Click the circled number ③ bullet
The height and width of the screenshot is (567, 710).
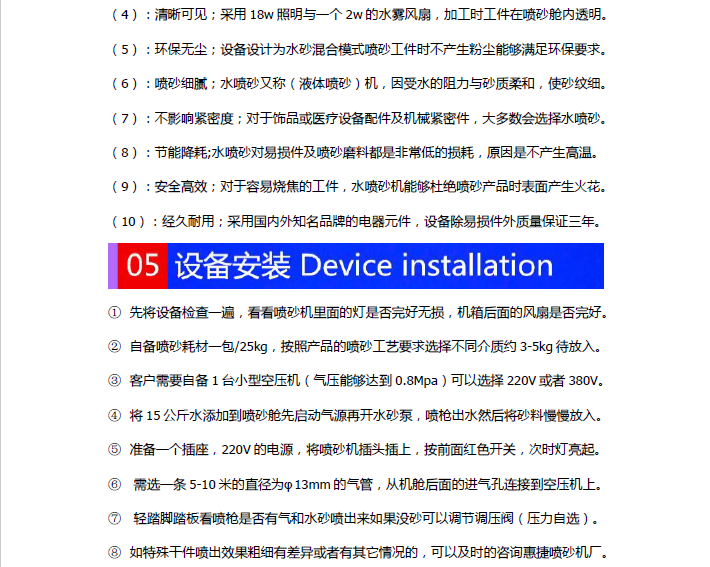click(115, 381)
